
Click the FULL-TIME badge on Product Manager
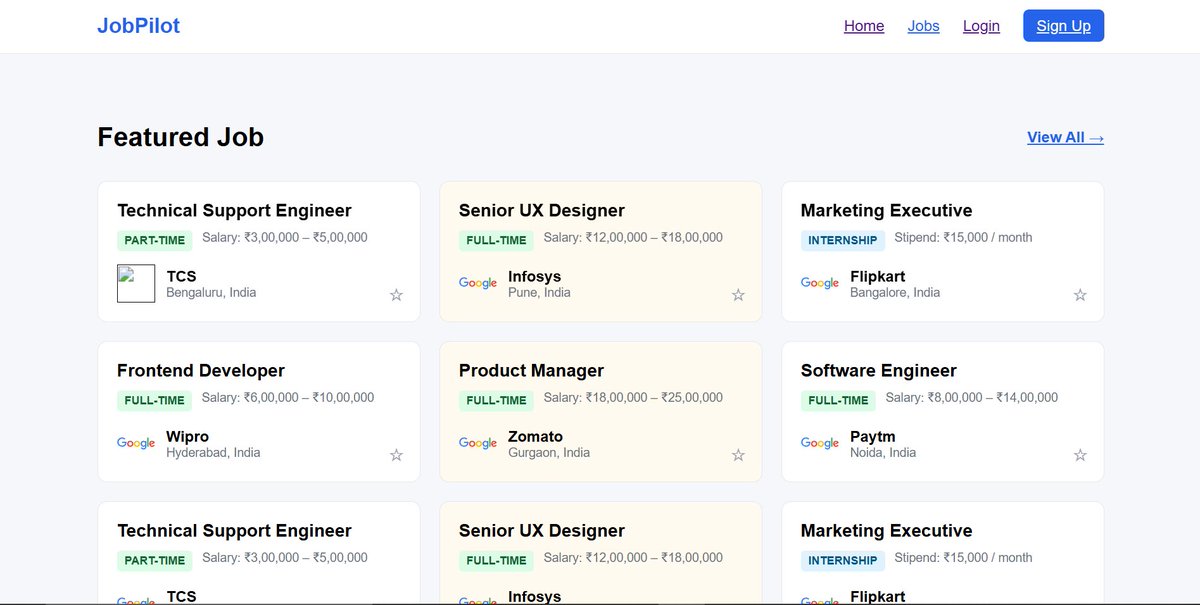pyautogui.click(x=496, y=400)
